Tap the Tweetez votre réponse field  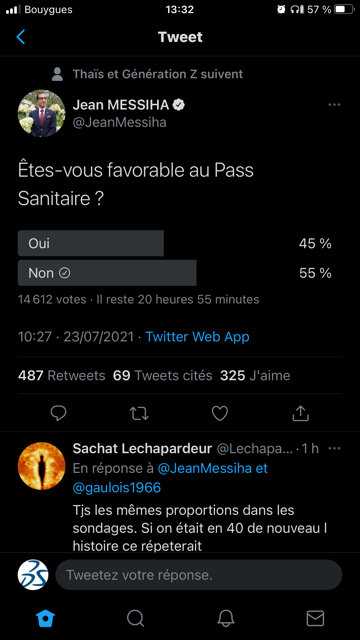(x=198, y=575)
